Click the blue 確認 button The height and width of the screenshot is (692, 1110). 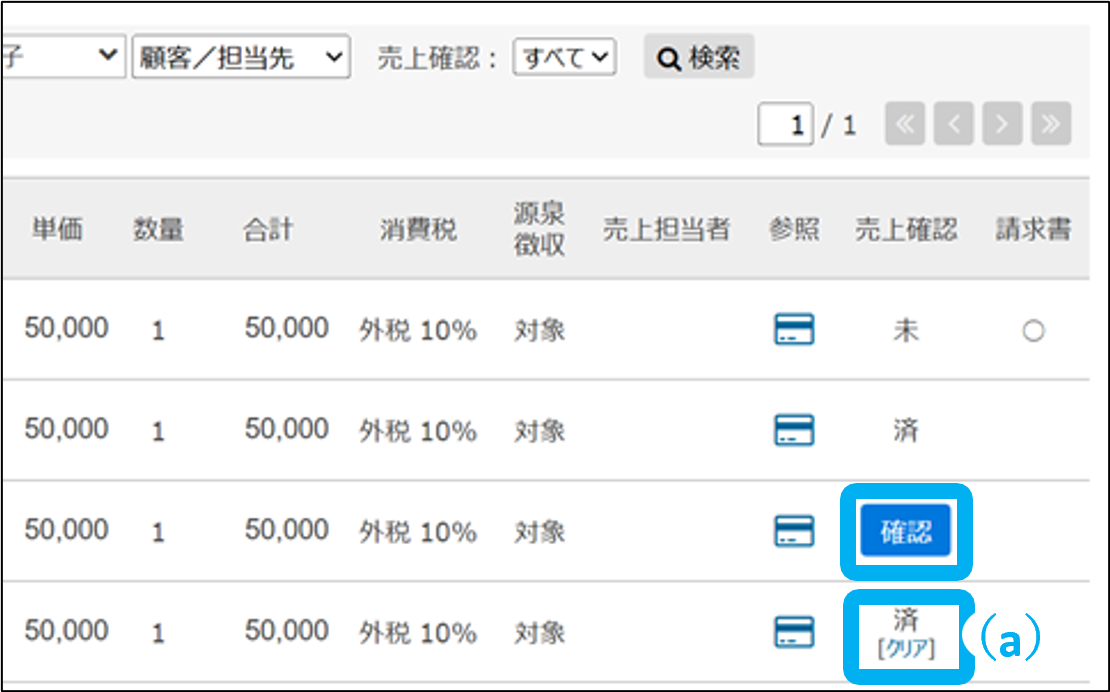905,532
